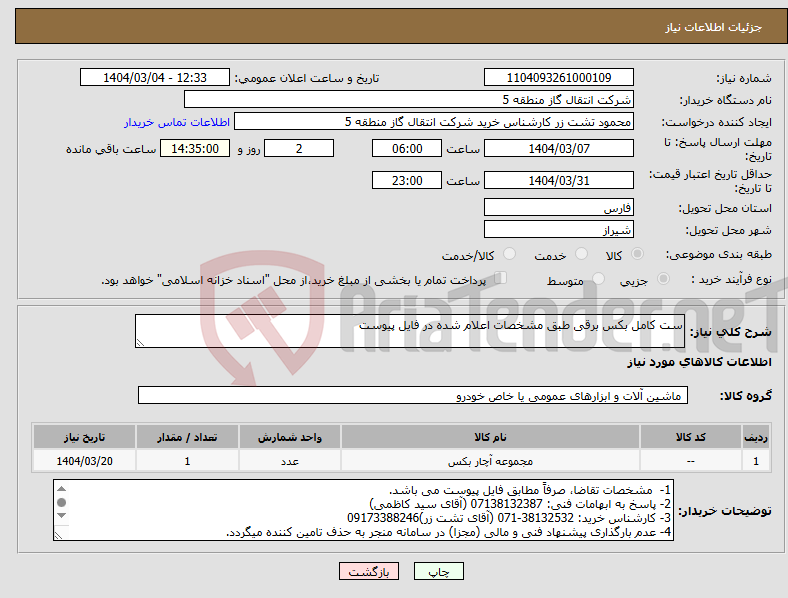Click the delivery city field شیراز
Screen dimensions: 788x598
tap(558, 230)
